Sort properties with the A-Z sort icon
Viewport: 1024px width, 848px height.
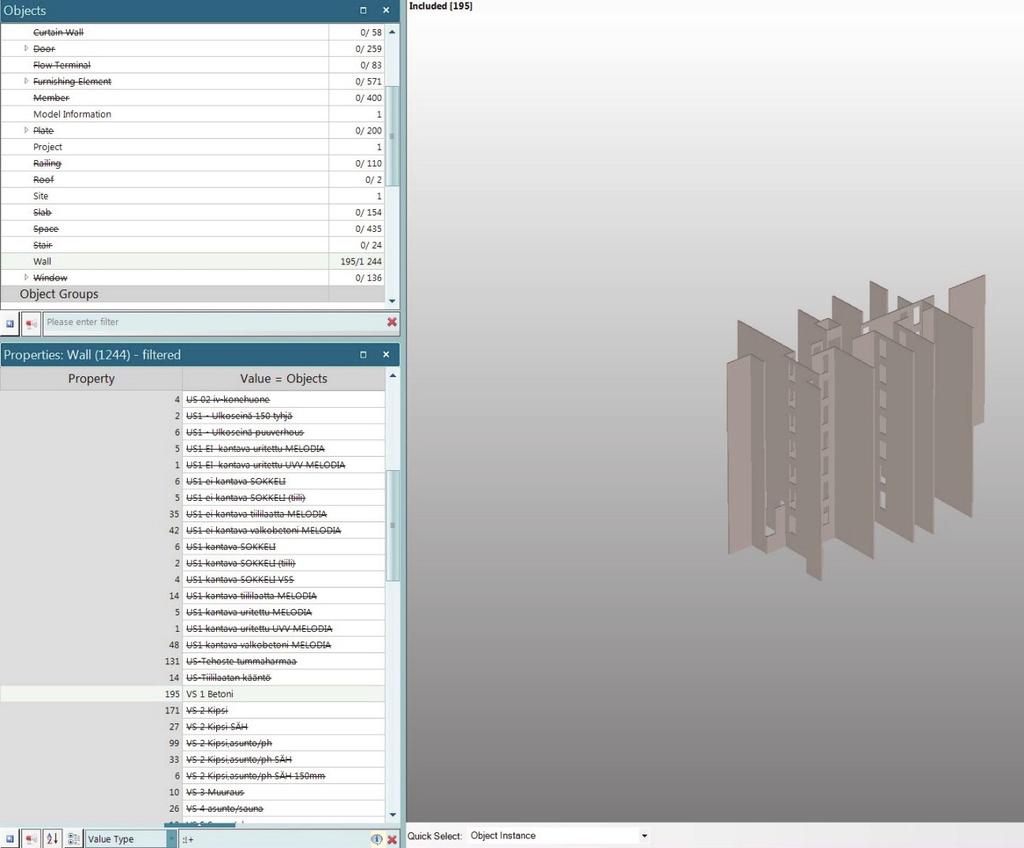[52, 839]
